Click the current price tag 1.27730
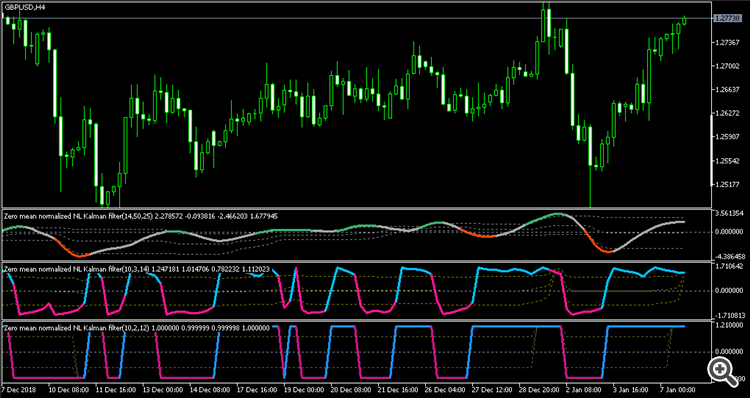The image size is (750, 398). click(x=727, y=18)
